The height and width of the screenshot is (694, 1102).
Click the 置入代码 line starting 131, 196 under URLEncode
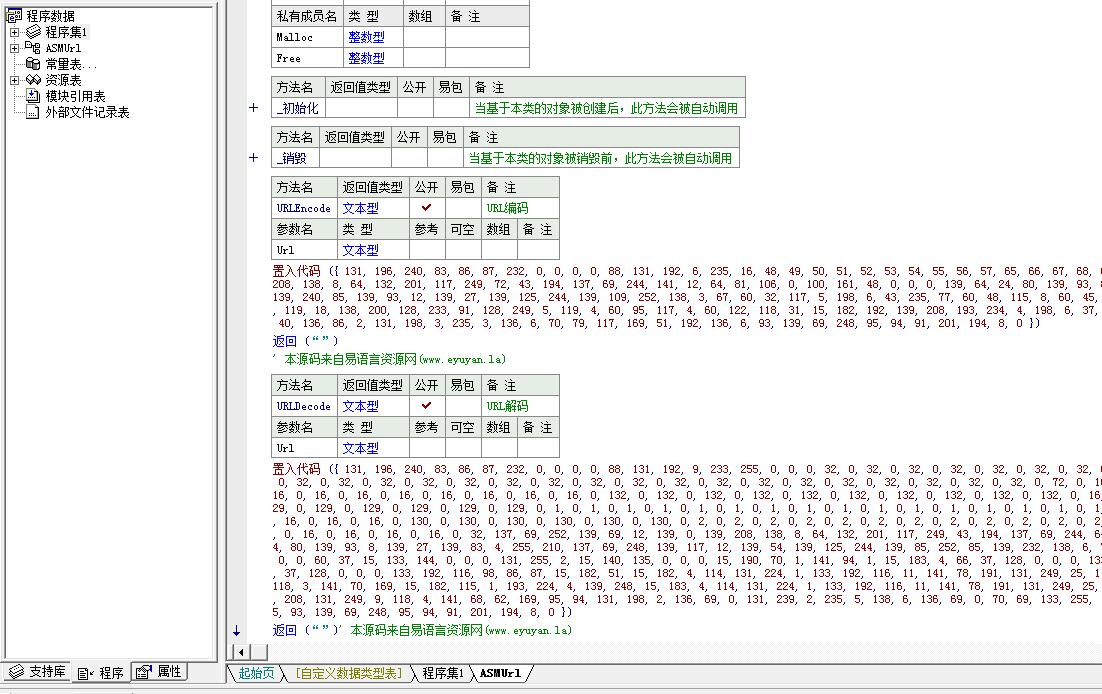click(x=687, y=271)
